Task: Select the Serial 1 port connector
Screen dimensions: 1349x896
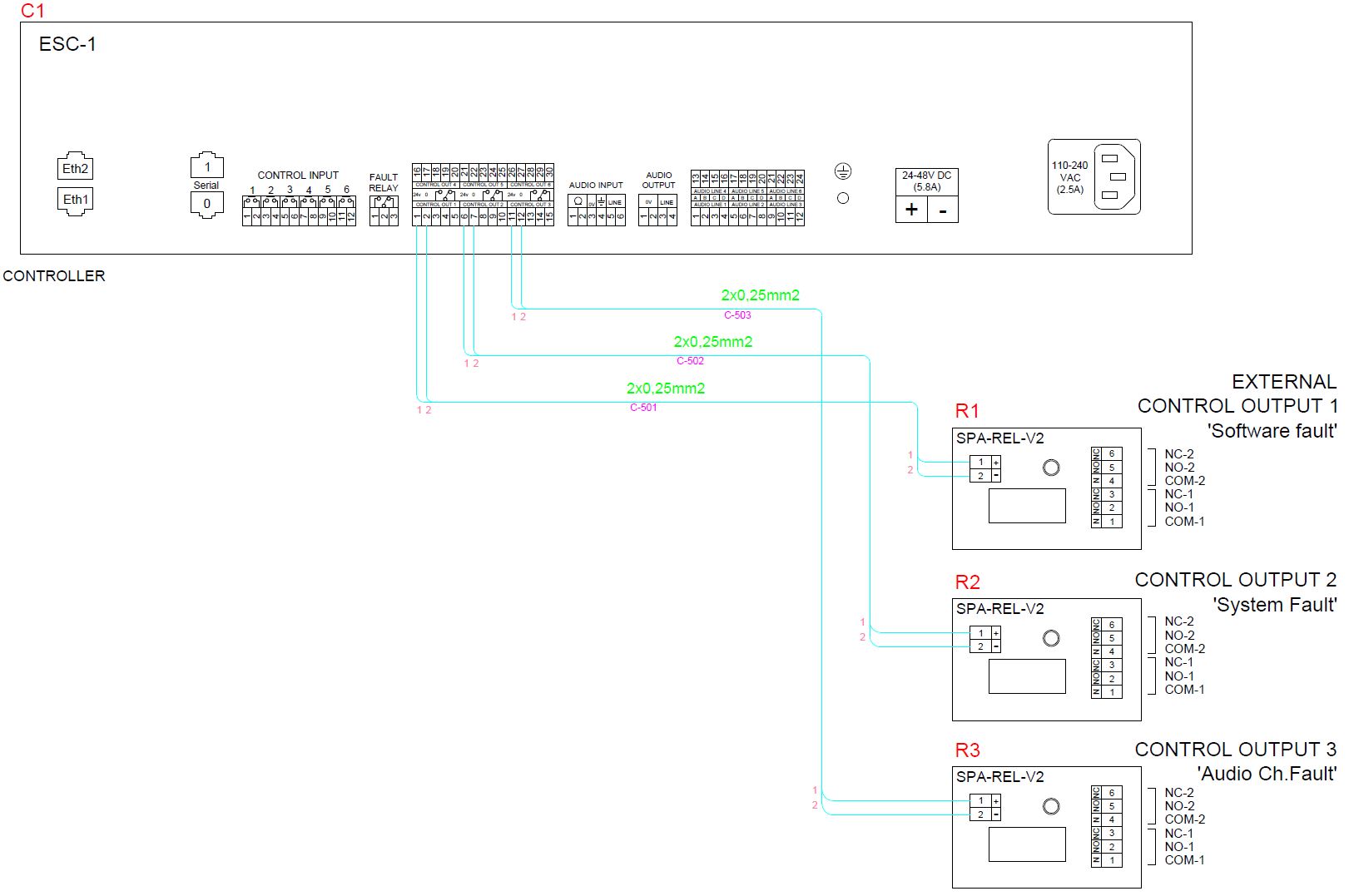Action: (207, 166)
